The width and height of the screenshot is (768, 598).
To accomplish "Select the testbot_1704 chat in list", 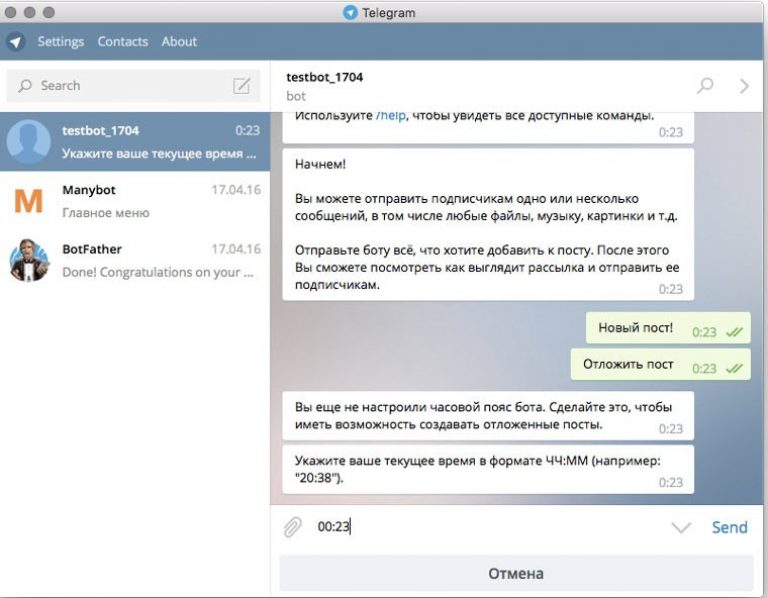I will click(x=135, y=142).
